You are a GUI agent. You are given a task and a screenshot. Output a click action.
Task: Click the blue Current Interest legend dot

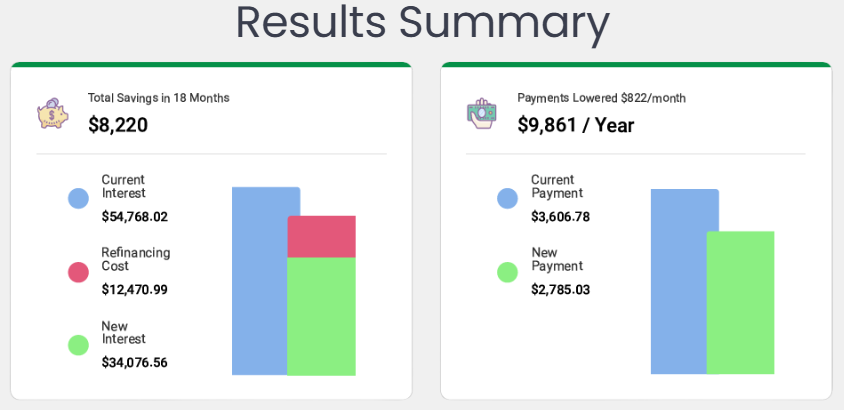pos(78,198)
